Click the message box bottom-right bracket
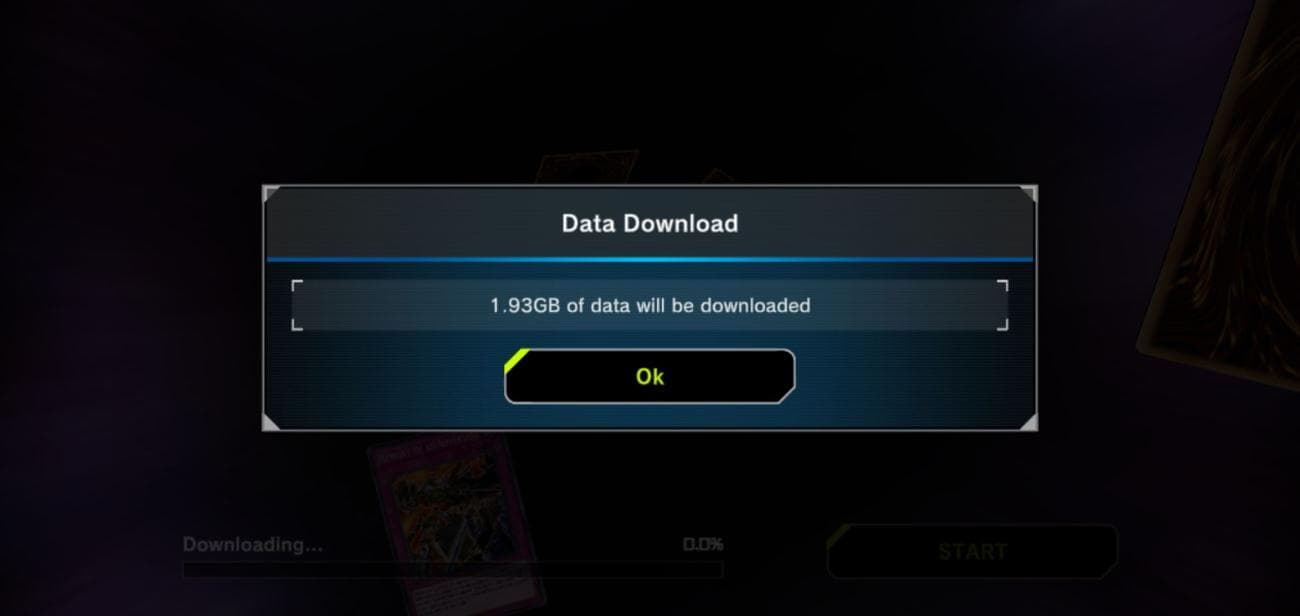This screenshot has height=616, width=1300. pyautogui.click(x=1002, y=324)
